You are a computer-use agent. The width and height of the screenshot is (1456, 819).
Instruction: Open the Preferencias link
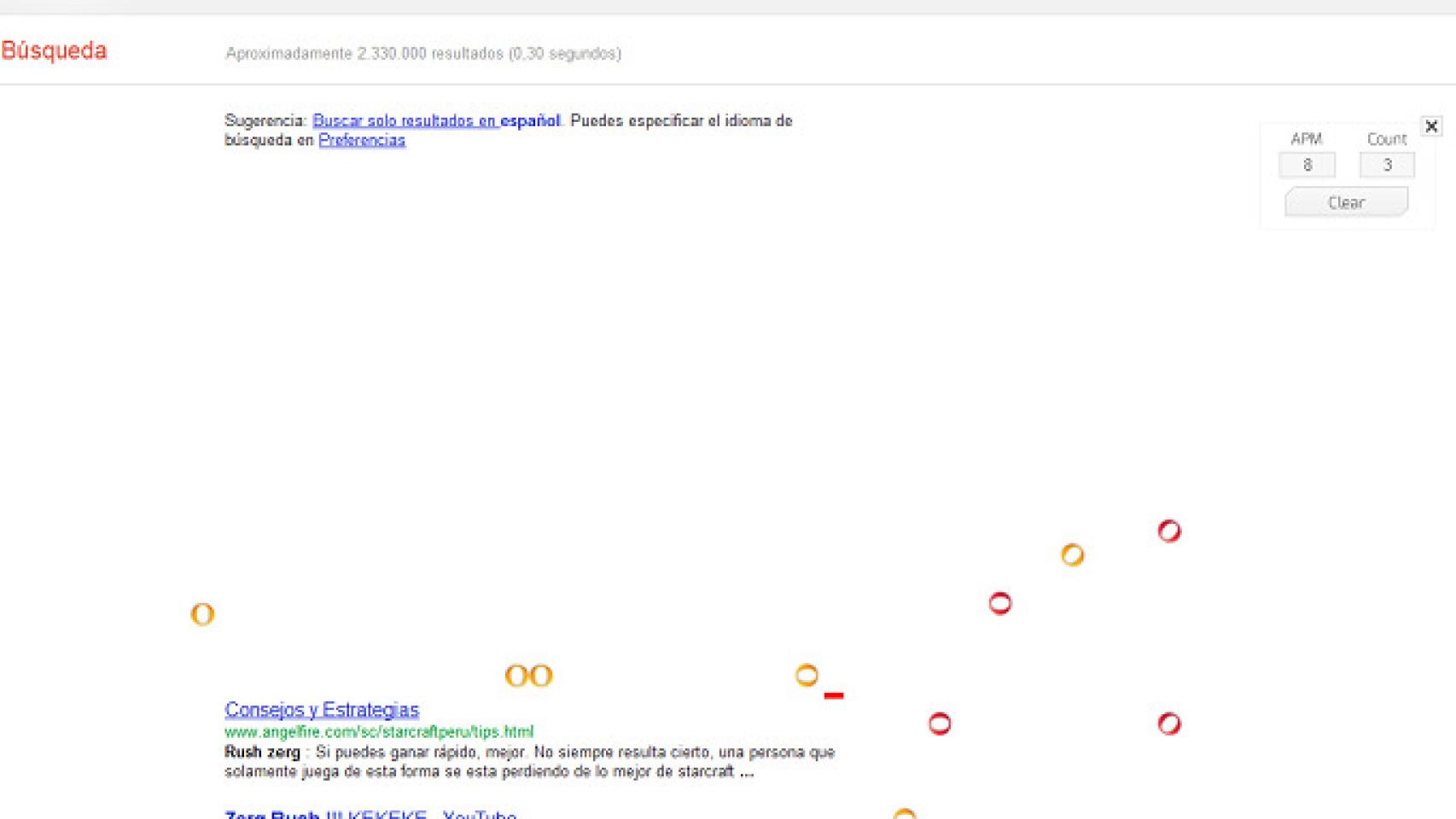pos(361,139)
